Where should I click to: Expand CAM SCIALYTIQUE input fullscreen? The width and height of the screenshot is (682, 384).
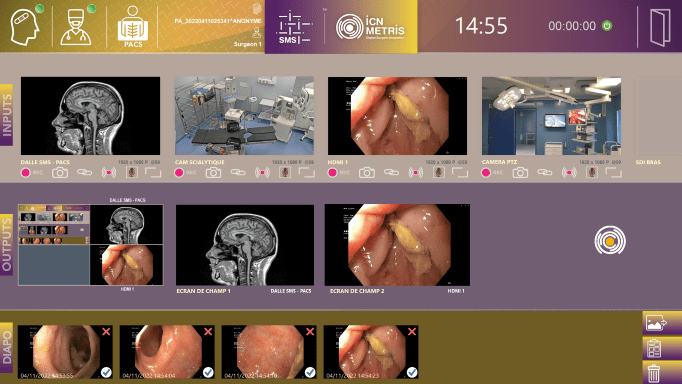click(307, 173)
